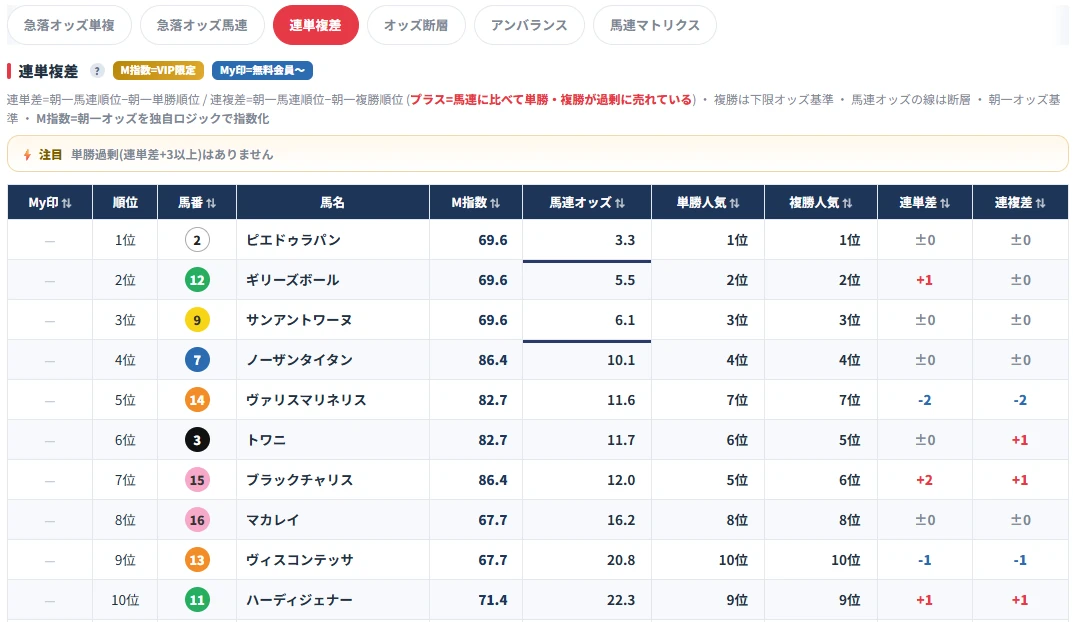The width and height of the screenshot is (1073, 622).
Task: Click horse number 13 orange badge
Action: (197, 560)
